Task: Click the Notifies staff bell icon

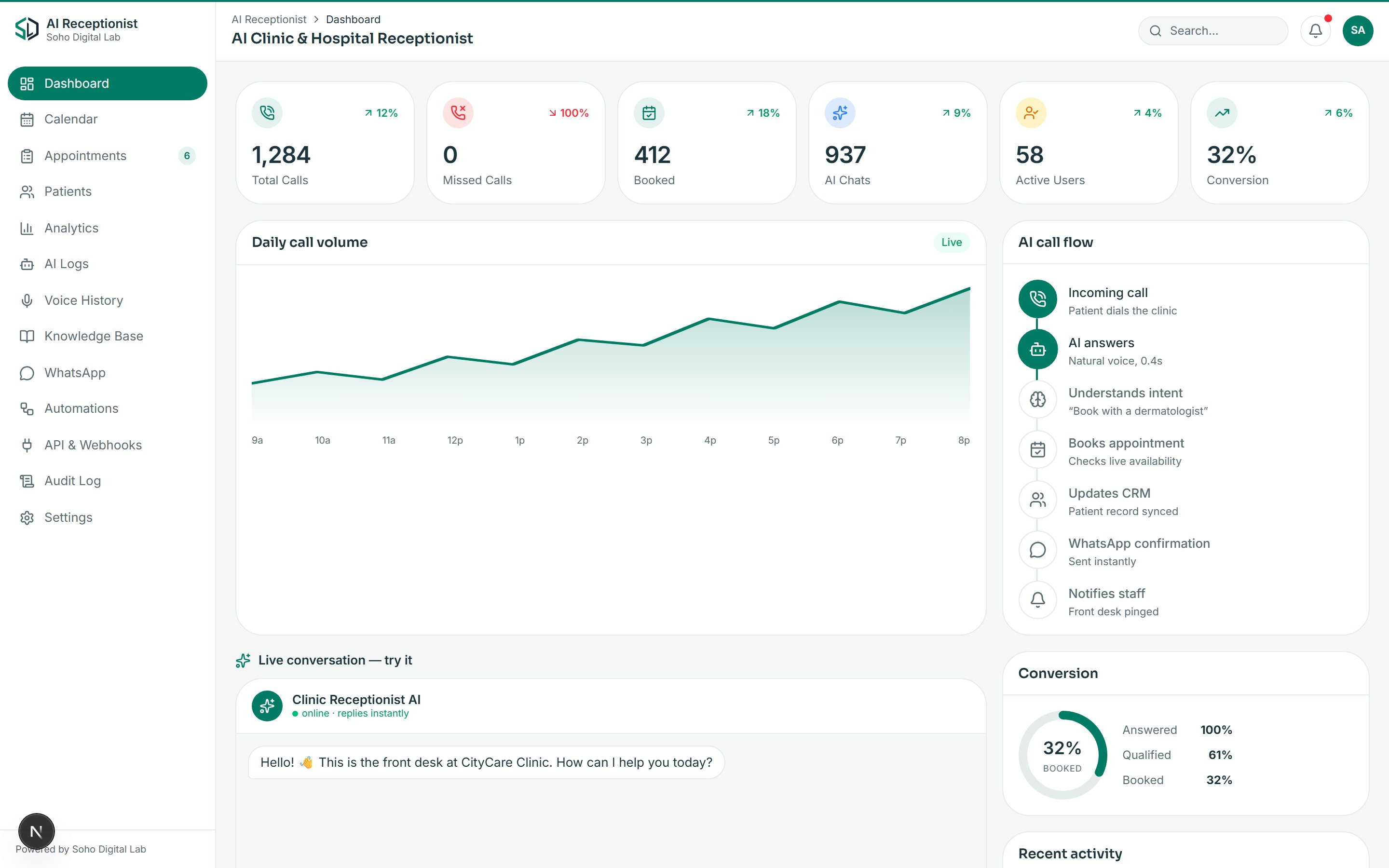Action: coord(1038,600)
